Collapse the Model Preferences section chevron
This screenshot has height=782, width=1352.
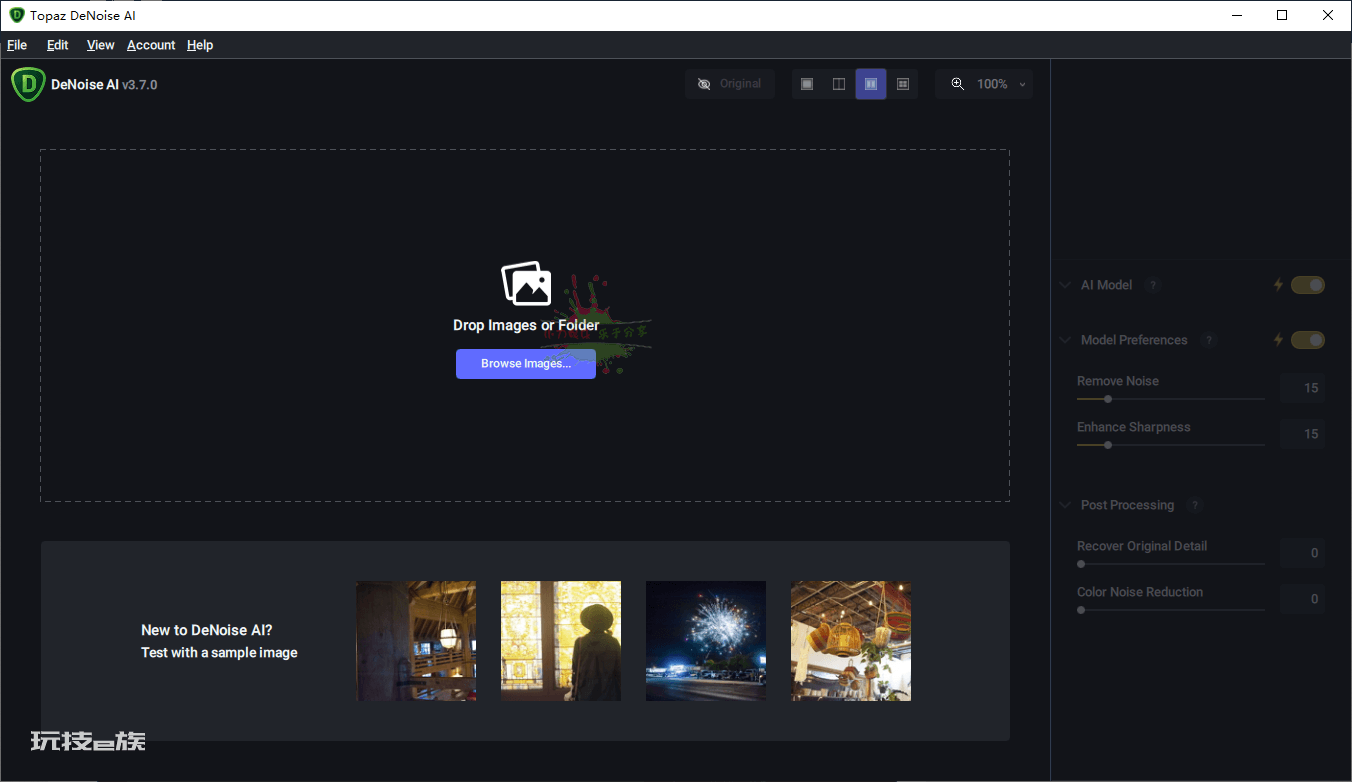1065,340
